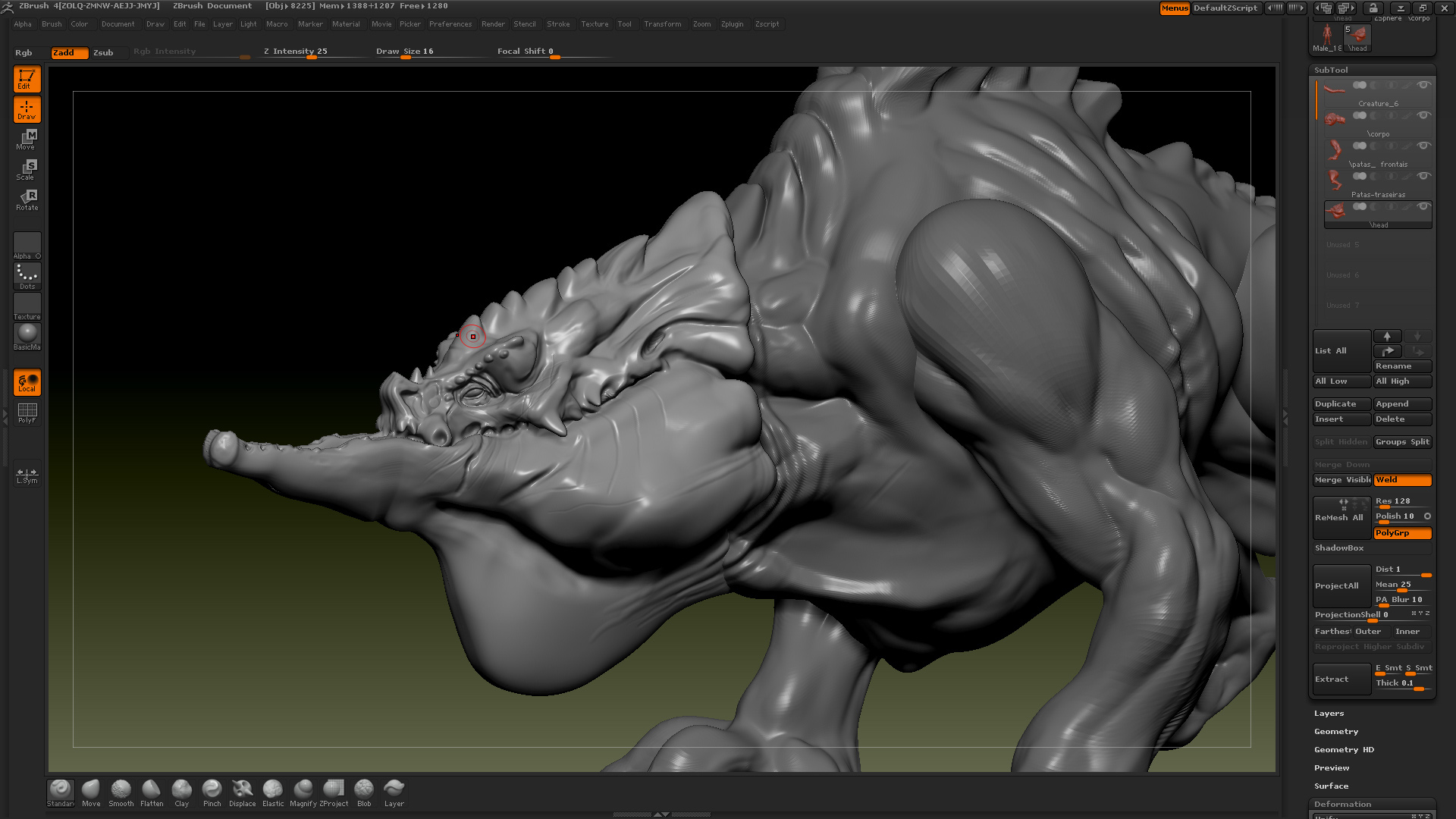The height and width of the screenshot is (819, 1456).
Task: Expand the Surface section
Action: click(1331, 786)
